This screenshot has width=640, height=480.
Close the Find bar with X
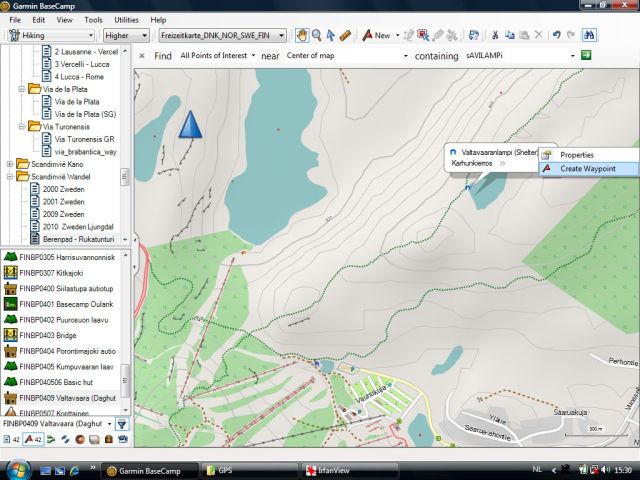(142, 56)
